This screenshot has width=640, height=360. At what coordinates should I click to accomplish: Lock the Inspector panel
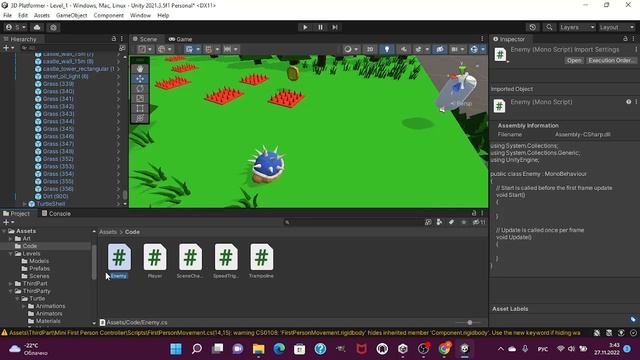pos(625,39)
